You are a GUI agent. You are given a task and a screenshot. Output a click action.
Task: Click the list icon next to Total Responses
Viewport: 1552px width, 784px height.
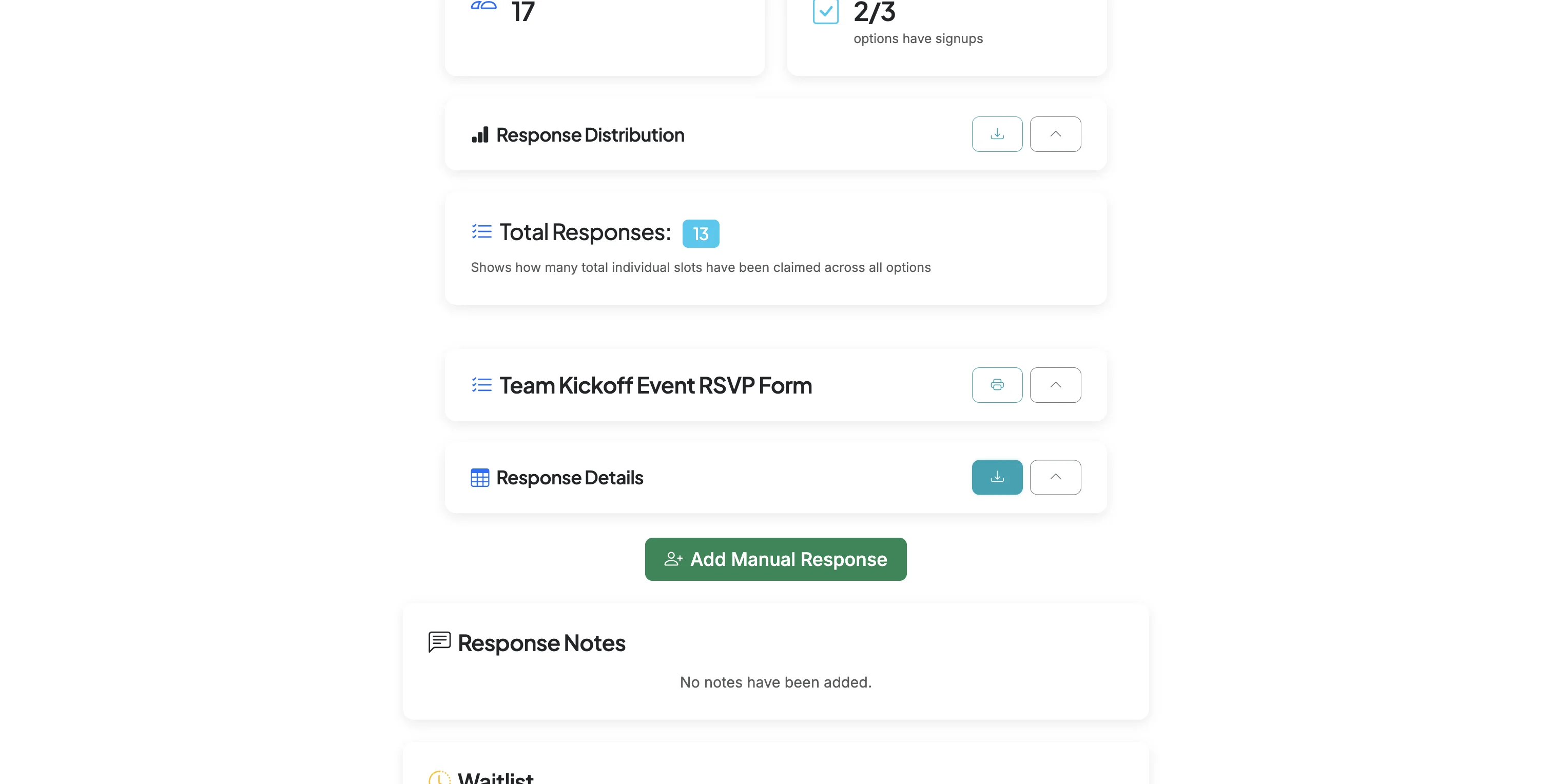pos(481,232)
